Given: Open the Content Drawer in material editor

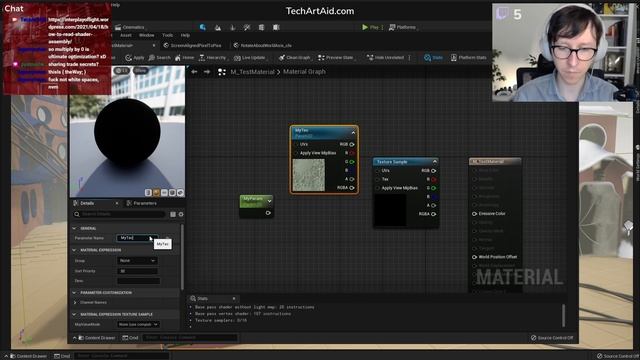Looking at the screenshot, I should pyautogui.click(x=97, y=338).
